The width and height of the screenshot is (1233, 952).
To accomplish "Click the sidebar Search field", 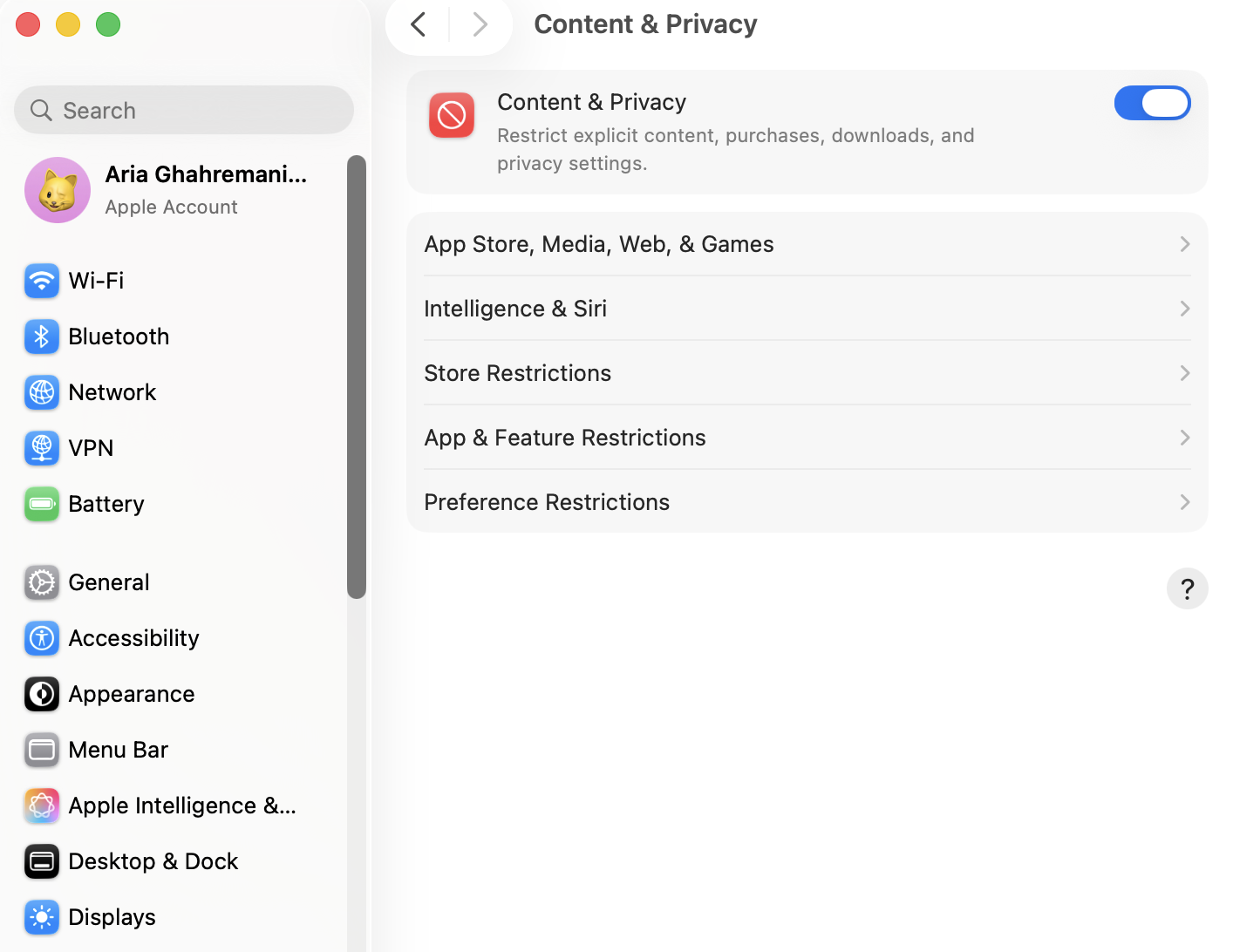I will (x=184, y=111).
